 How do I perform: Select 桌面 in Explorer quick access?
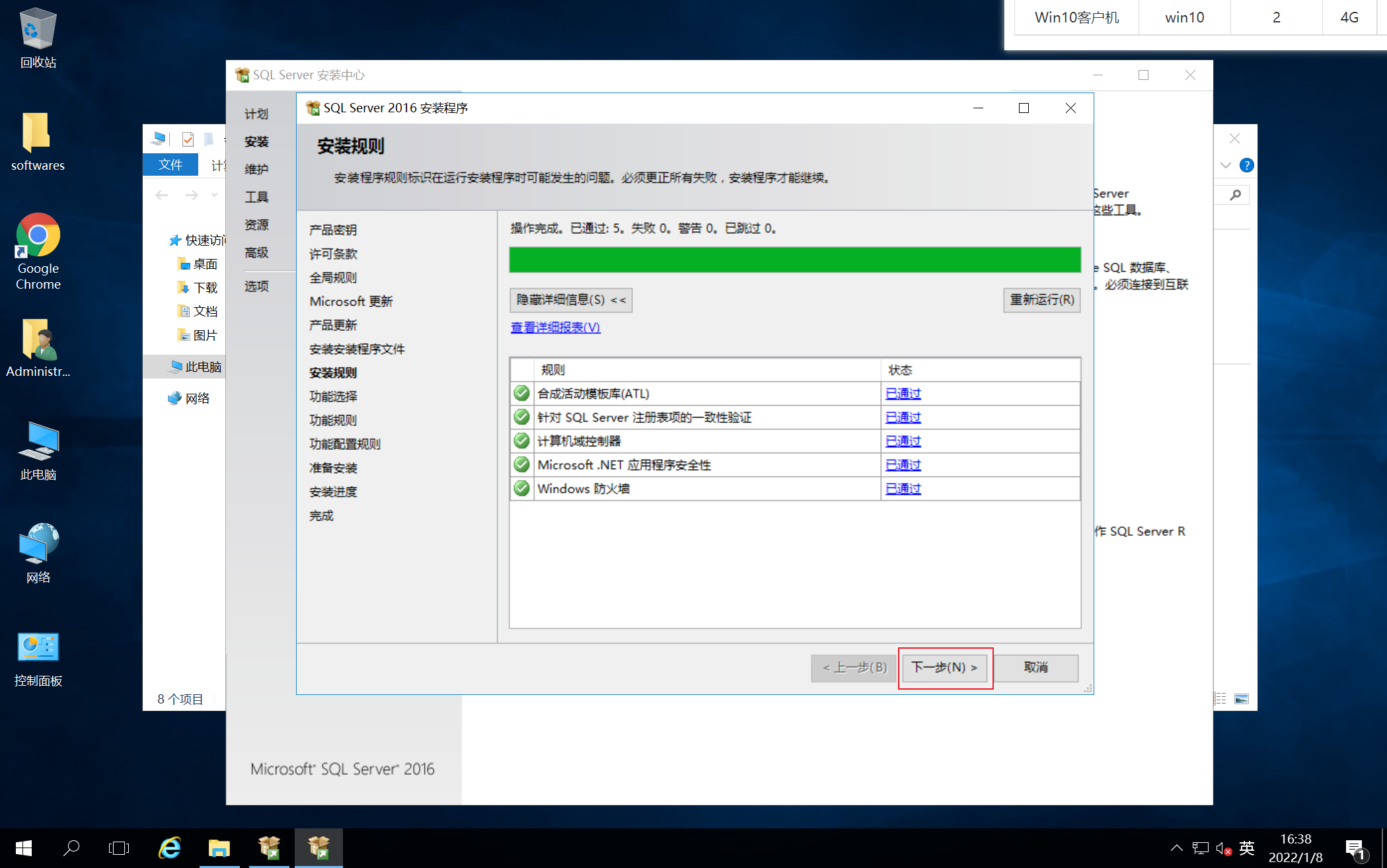click(x=198, y=264)
